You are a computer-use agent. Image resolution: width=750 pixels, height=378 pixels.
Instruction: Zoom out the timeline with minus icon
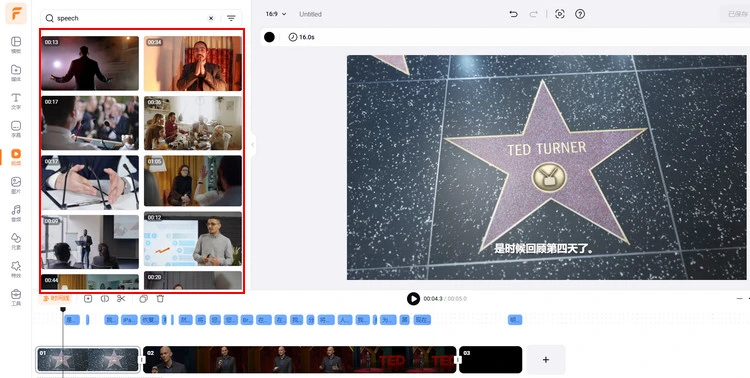tap(739, 298)
